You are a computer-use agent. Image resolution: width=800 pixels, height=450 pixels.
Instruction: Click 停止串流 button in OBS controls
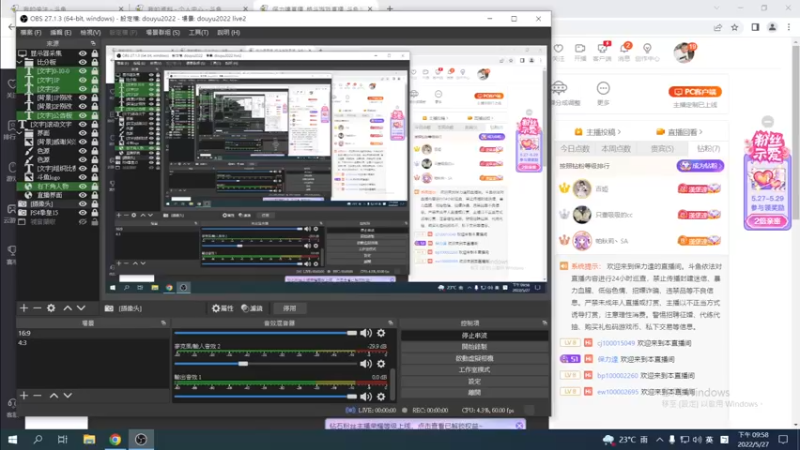tap(474, 335)
